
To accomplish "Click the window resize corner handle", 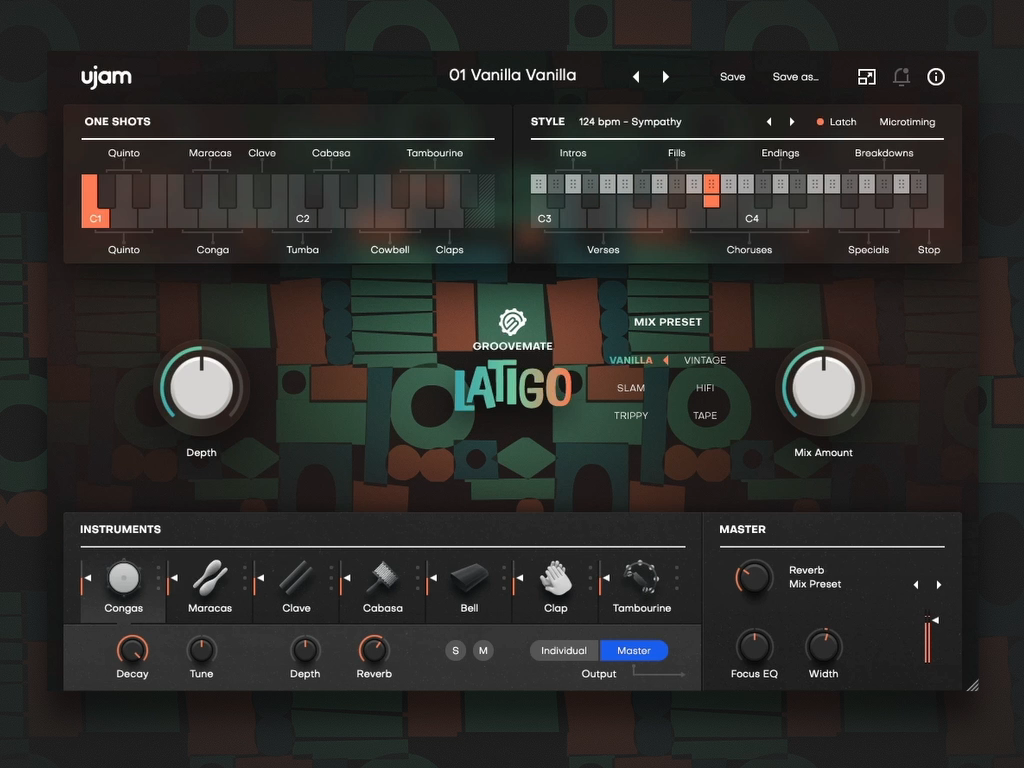I will pyautogui.click(x=972, y=685).
